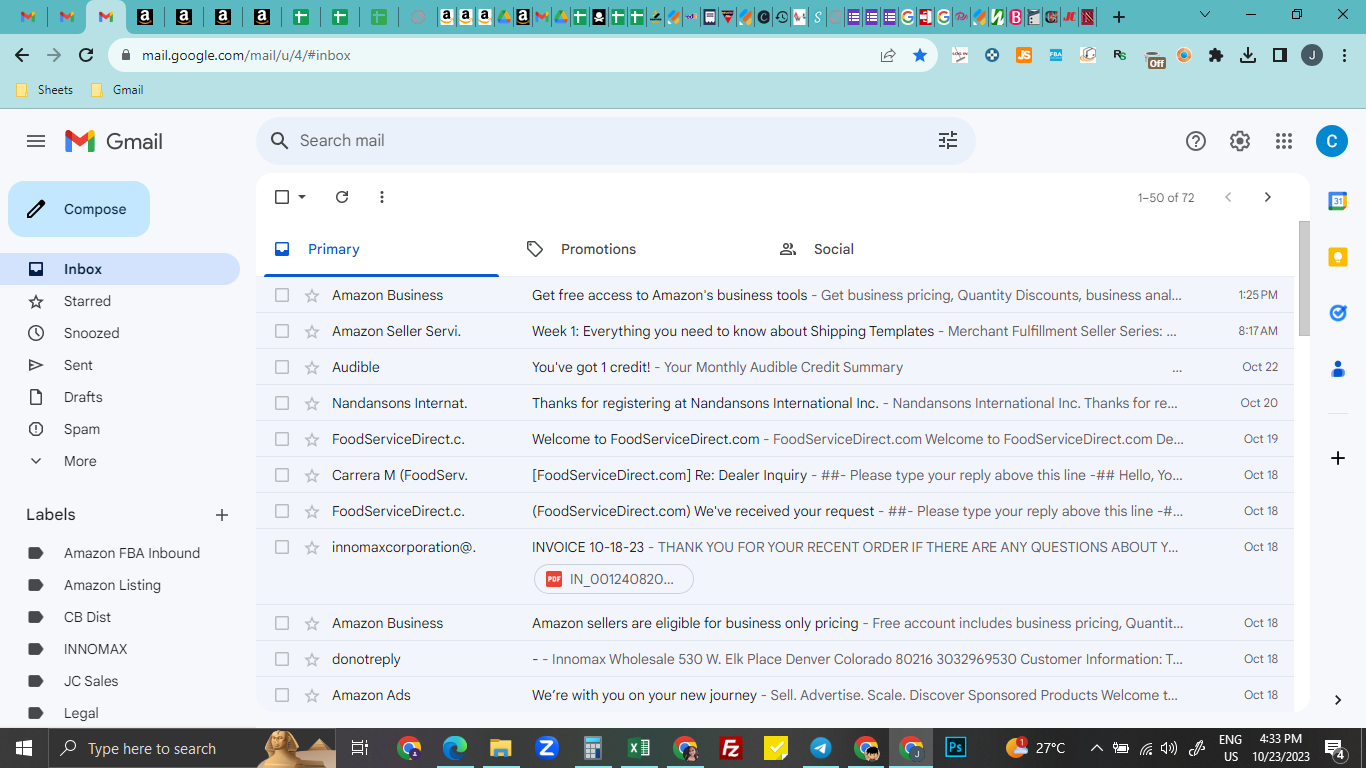
Task: Click the inbox vertical scrollbar
Action: [x=1304, y=278]
